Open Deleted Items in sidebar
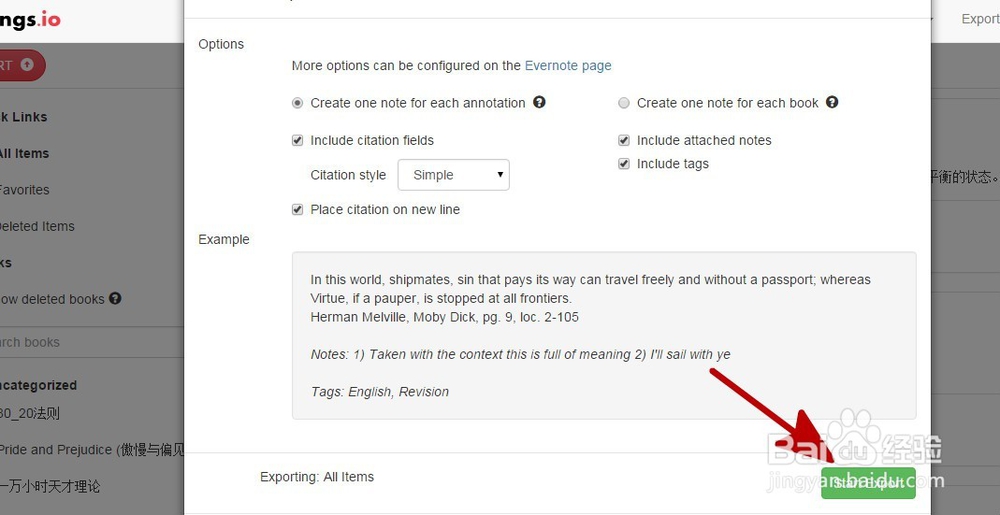This screenshot has width=1000, height=515. 37,226
